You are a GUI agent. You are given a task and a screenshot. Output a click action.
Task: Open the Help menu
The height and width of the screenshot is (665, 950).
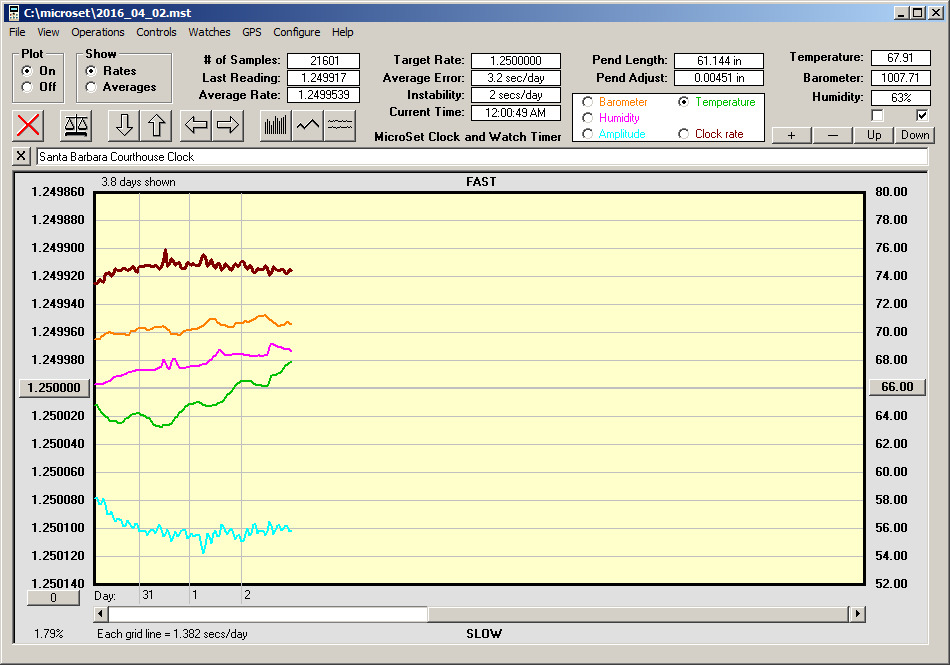(342, 32)
